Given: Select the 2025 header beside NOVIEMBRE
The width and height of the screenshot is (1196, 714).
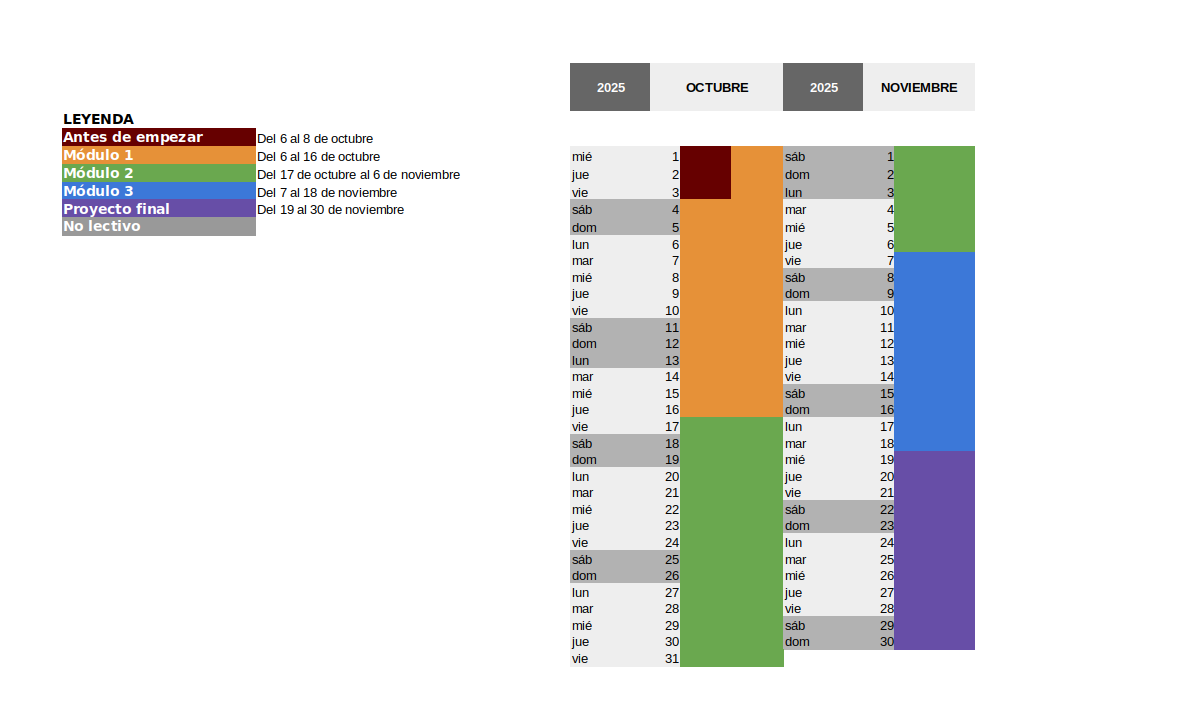Looking at the screenshot, I should [x=823, y=87].
